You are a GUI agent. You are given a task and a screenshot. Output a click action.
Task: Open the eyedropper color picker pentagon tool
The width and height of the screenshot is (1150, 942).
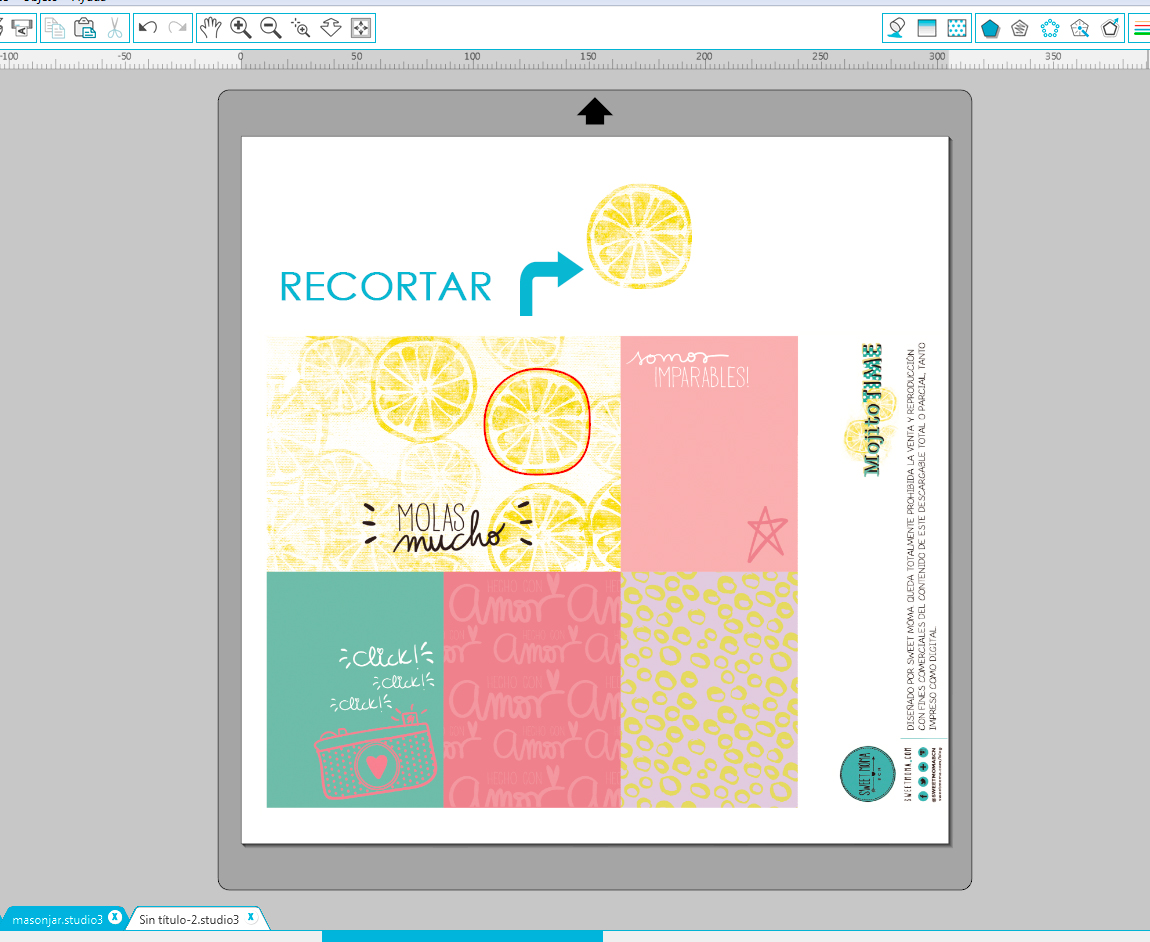1080,29
